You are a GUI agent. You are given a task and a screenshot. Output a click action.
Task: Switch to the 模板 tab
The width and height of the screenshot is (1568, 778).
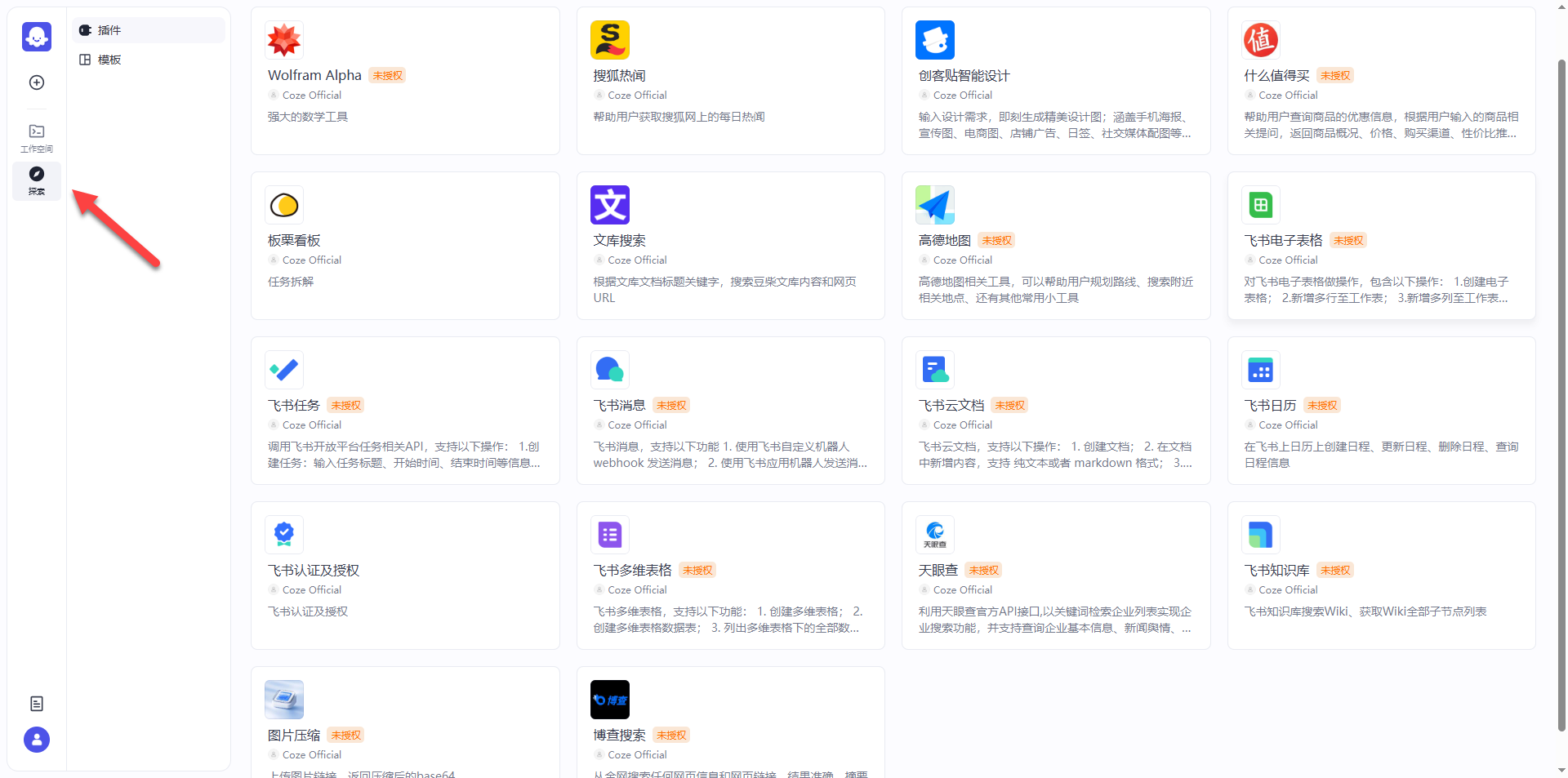coord(110,59)
